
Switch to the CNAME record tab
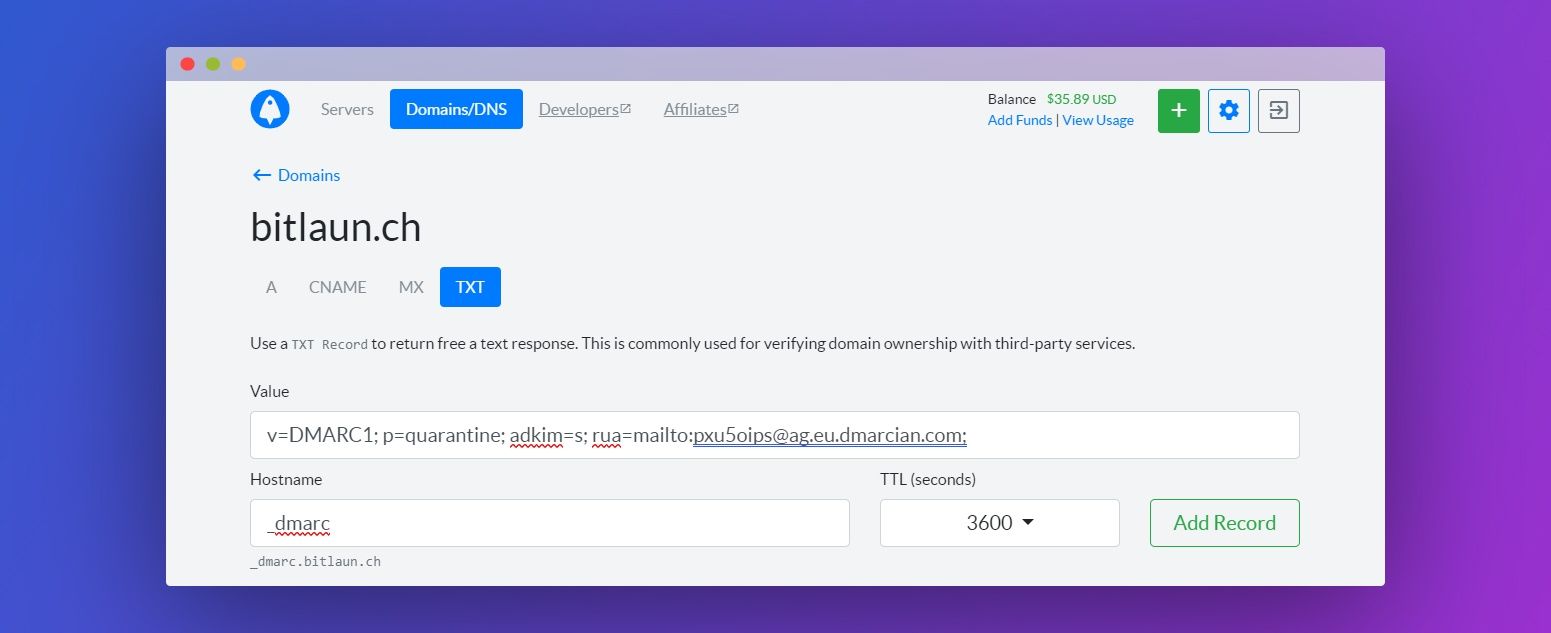pos(338,287)
